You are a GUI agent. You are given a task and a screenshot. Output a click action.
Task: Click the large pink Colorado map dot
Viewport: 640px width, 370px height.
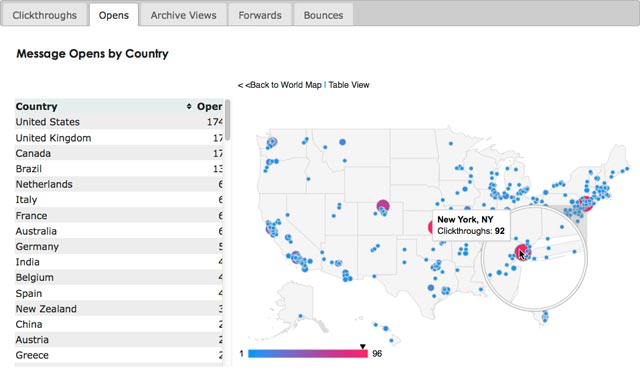pyautogui.click(x=383, y=206)
